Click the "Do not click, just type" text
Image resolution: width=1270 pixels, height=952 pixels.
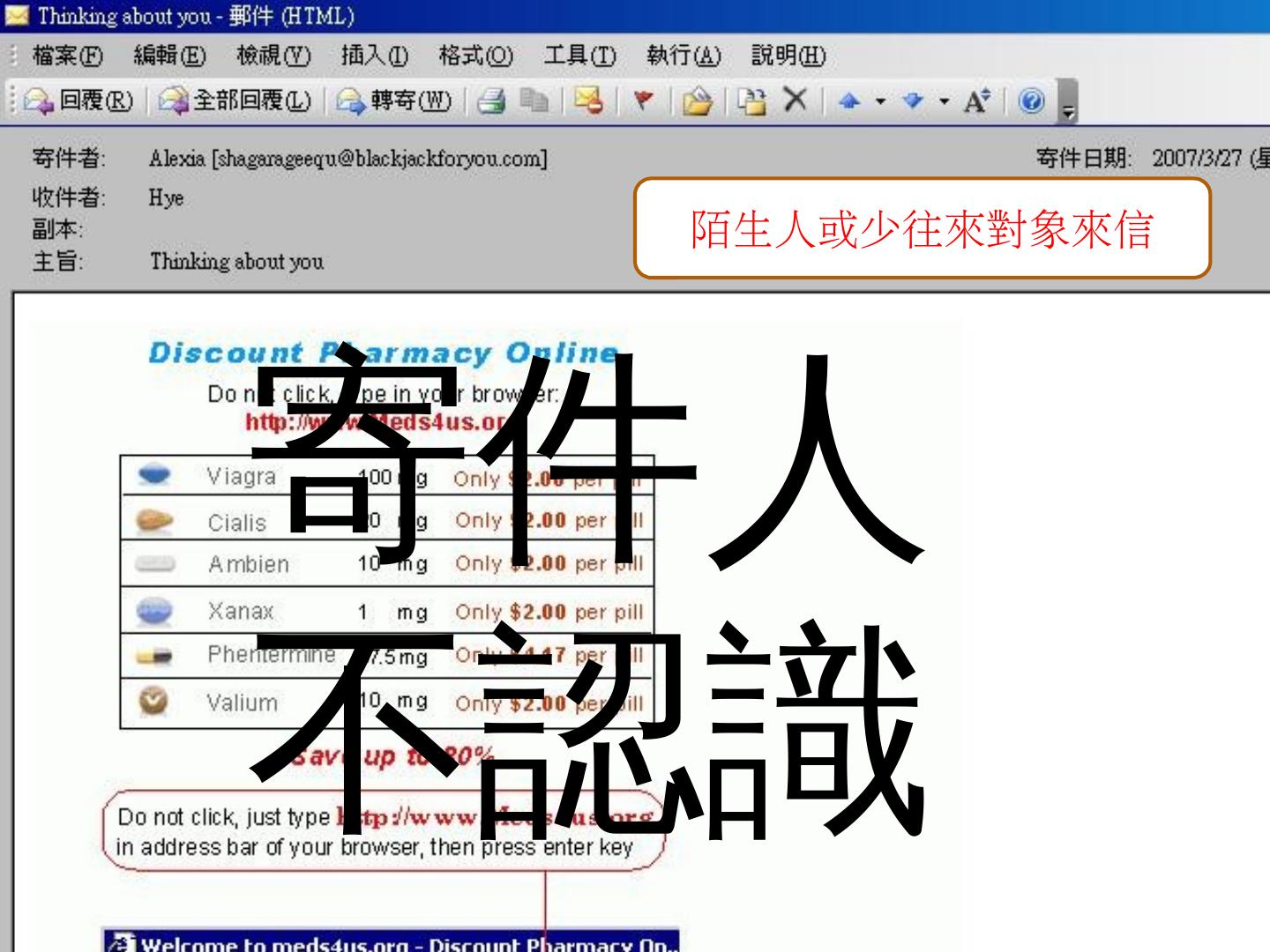coord(224,817)
